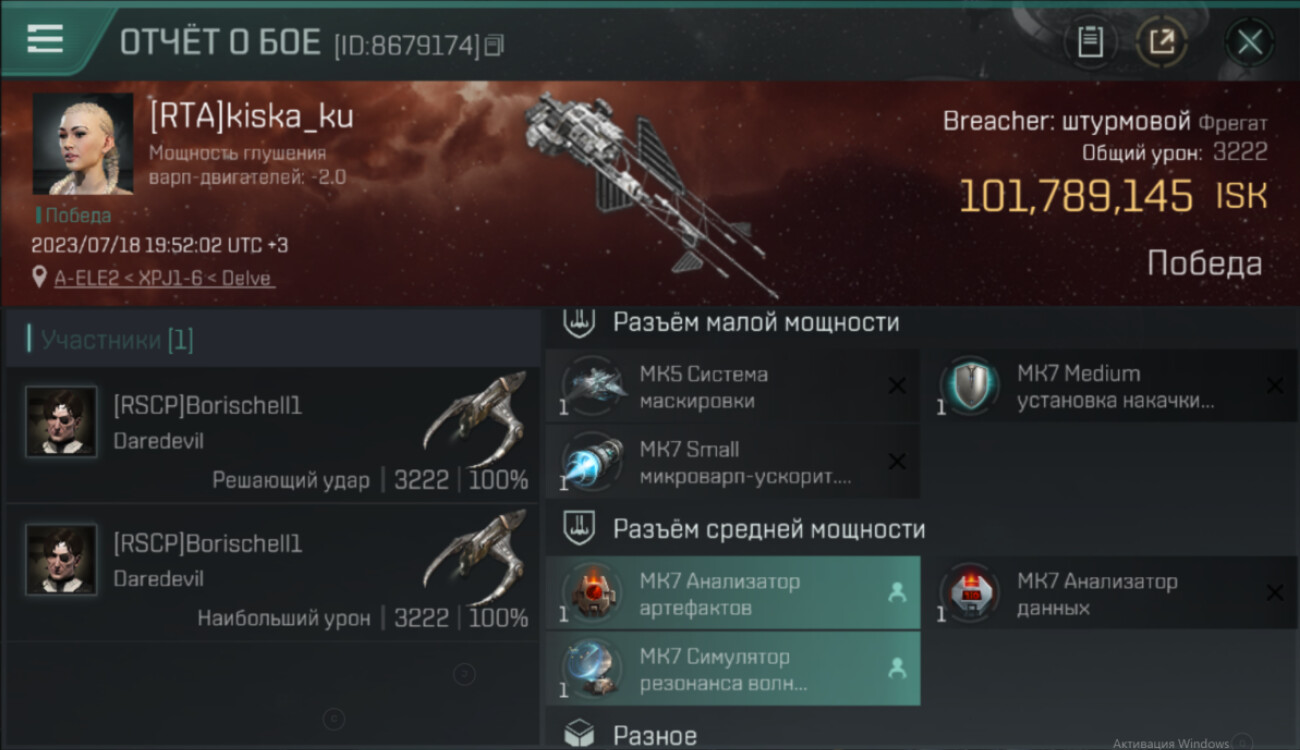Image resolution: width=1300 pixels, height=750 pixels.
Task: Open A-ELE2 < XPJ1-6 < Delve location link
Action: (x=163, y=279)
